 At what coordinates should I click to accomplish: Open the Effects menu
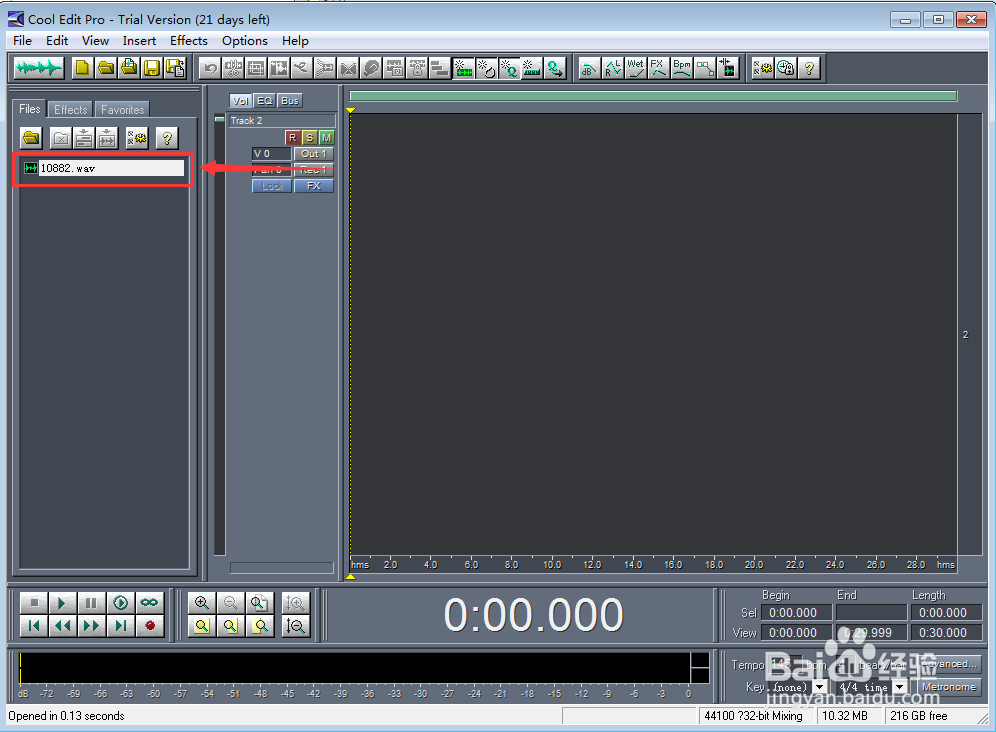pyautogui.click(x=189, y=41)
